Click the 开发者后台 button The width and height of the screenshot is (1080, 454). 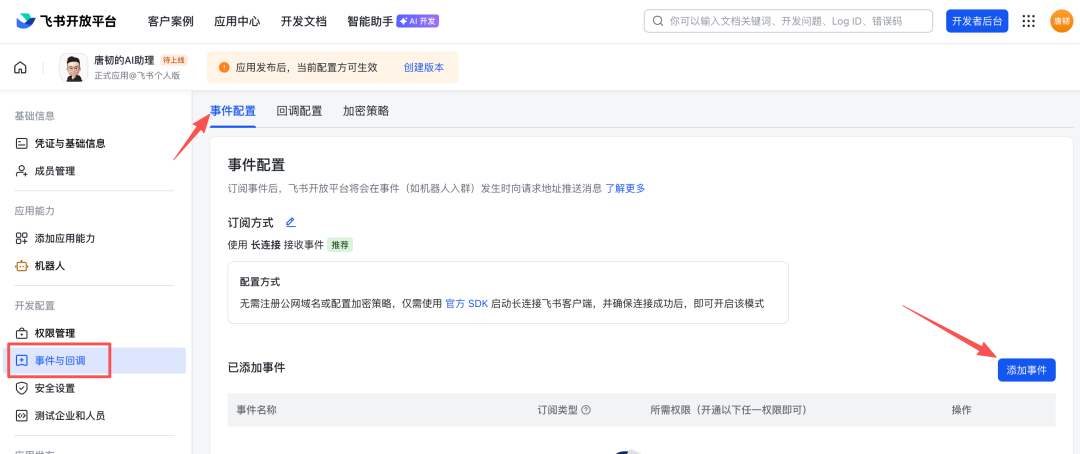pyautogui.click(x=977, y=21)
